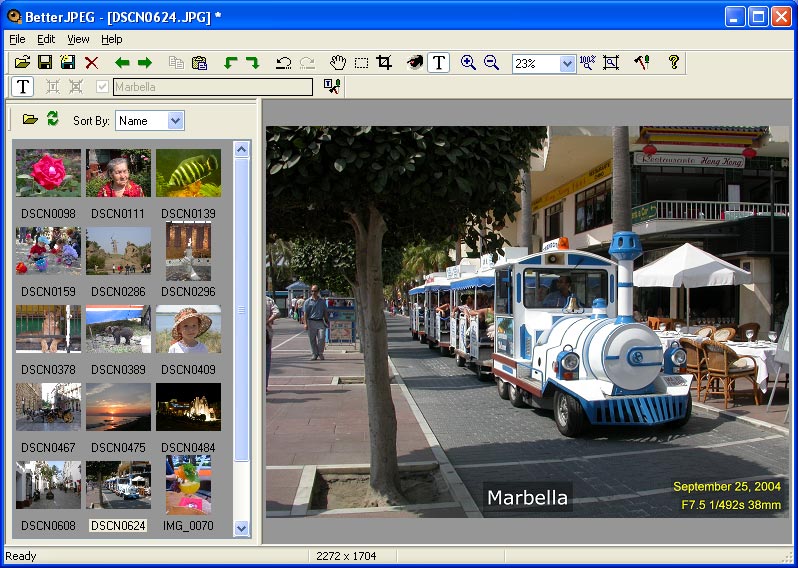Click the Zoom In magnifier
The height and width of the screenshot is (568, 798).
click(468, 63)
